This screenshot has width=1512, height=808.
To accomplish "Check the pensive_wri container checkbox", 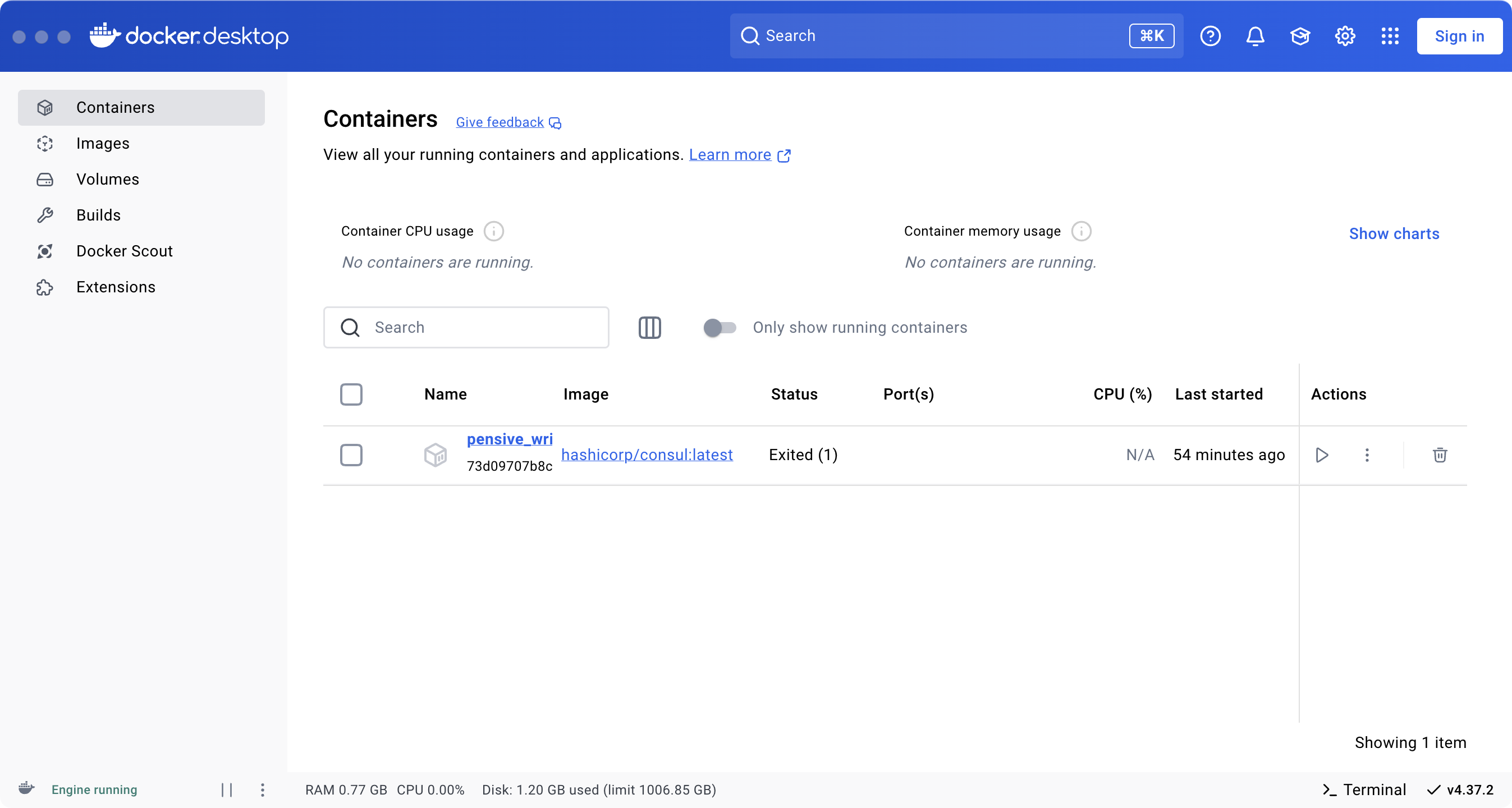I will (x=351, y=454).
